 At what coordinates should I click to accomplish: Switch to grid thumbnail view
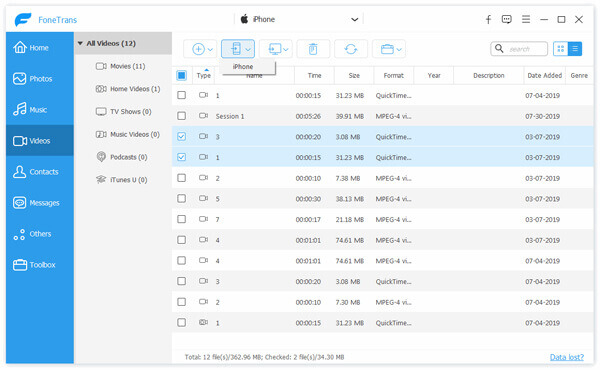(x=561, y=49)
